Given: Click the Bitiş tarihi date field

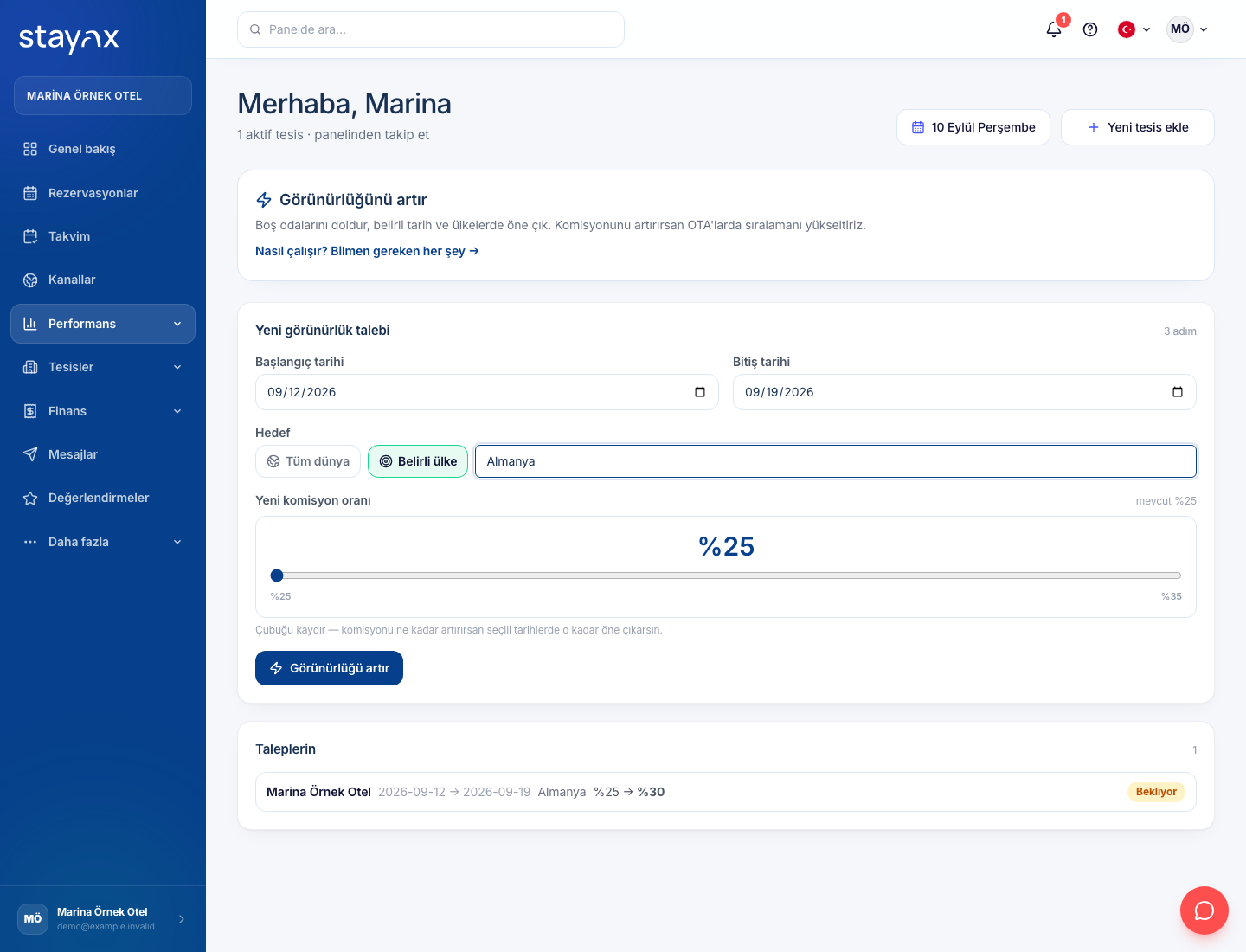Looking at the screenshot, I should click(965, 392).
